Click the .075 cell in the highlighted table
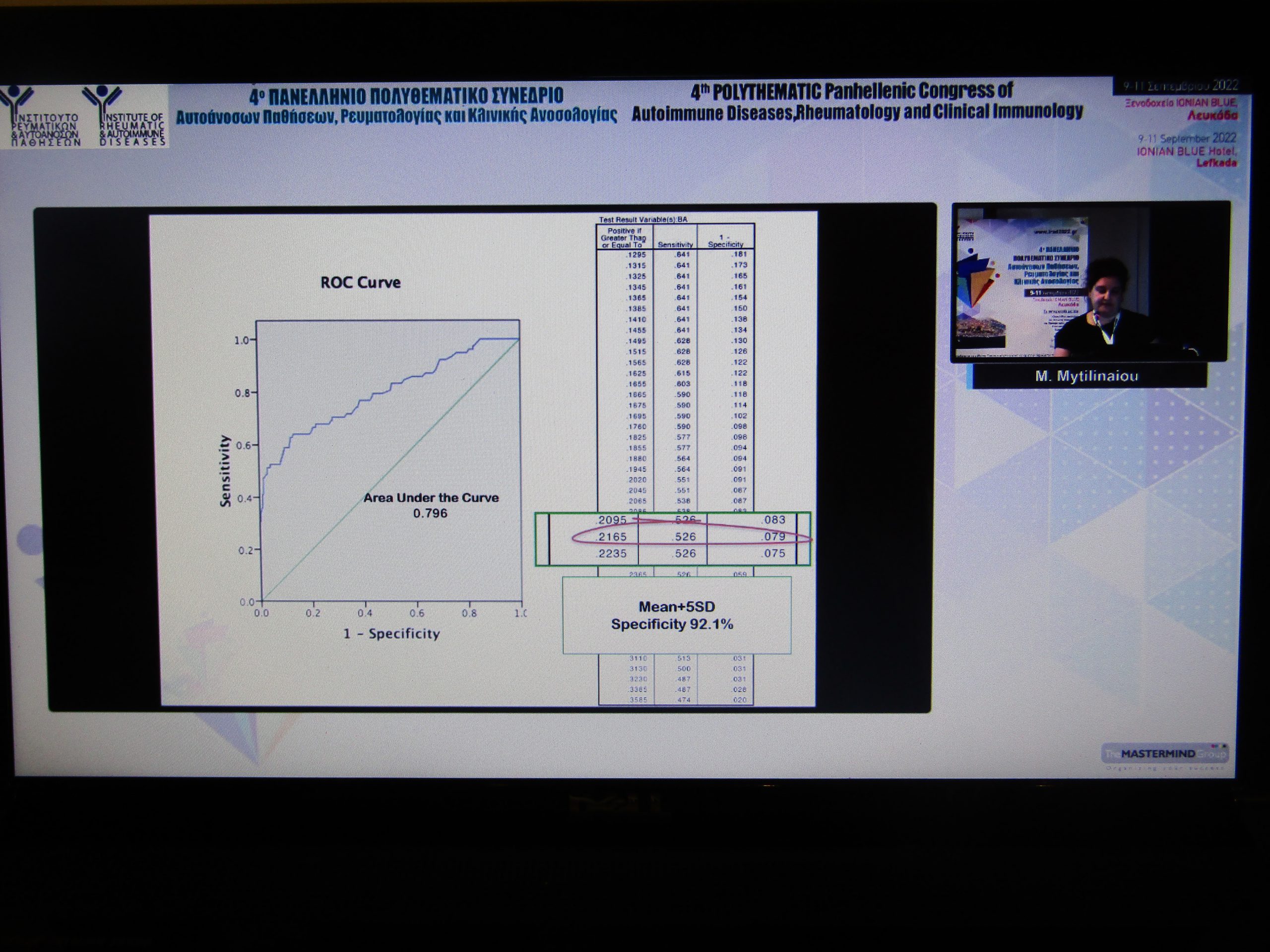Screen dimensions: 1270x952 774,553
